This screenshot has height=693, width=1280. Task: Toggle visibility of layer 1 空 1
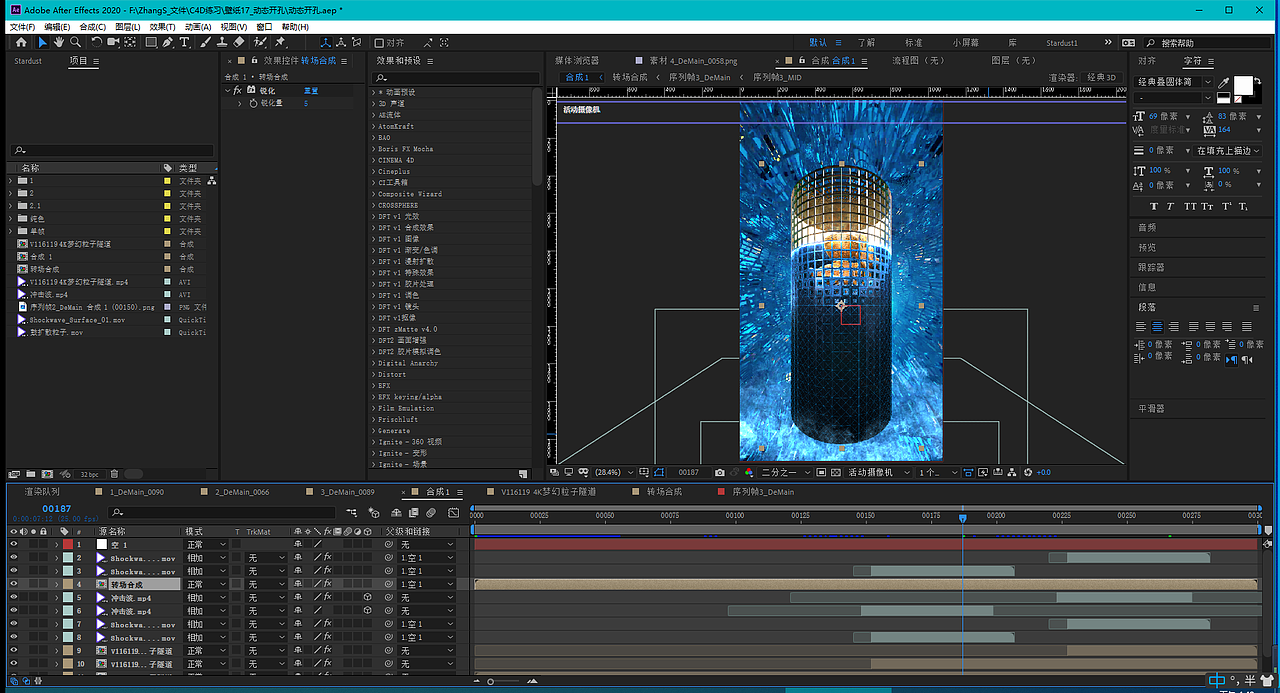[x=14, y=544]
